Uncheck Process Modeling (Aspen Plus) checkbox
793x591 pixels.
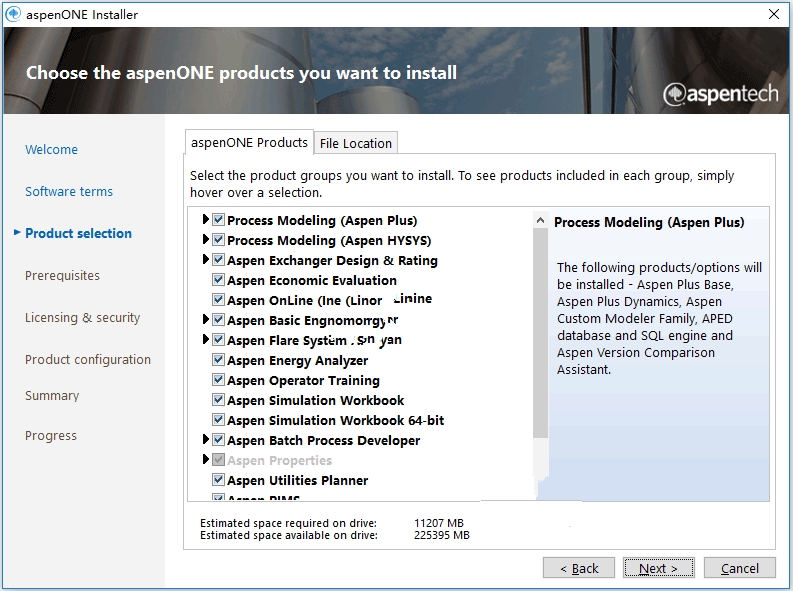218,220
